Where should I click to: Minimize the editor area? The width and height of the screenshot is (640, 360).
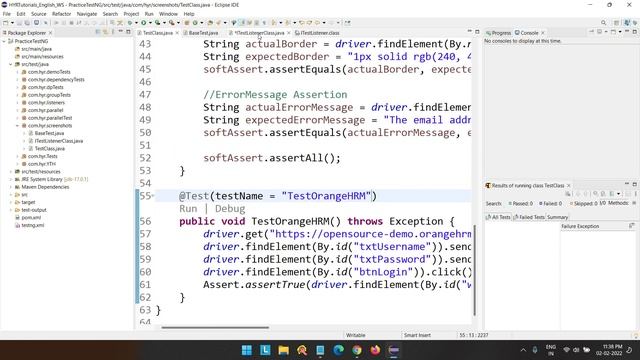[469, 32]
